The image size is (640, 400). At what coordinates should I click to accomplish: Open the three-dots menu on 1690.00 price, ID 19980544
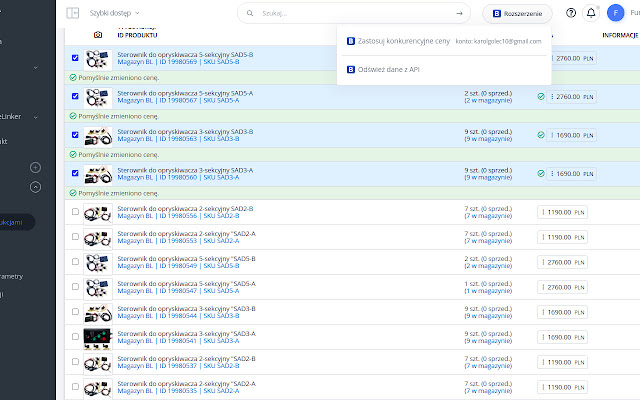tap(543, 312)
